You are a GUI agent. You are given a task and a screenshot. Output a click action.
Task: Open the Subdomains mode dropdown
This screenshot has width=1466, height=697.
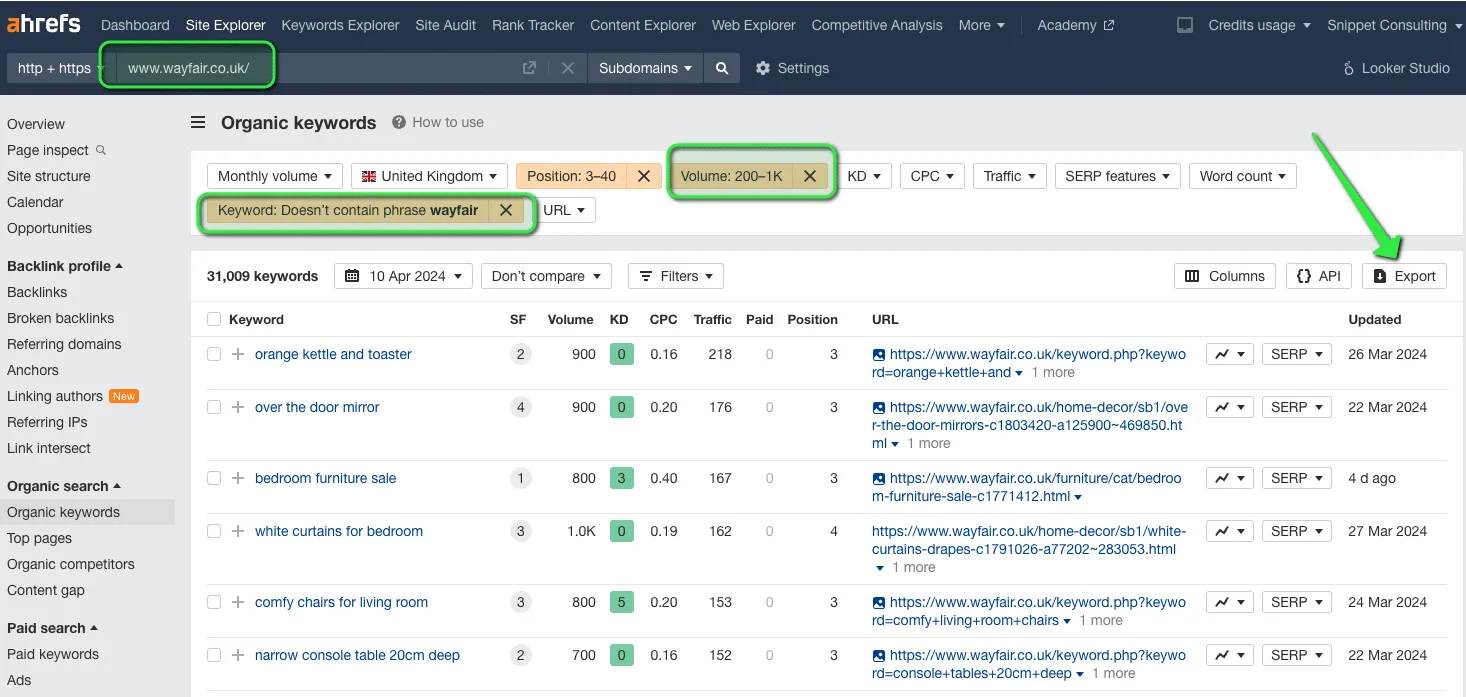click(645, 68)
